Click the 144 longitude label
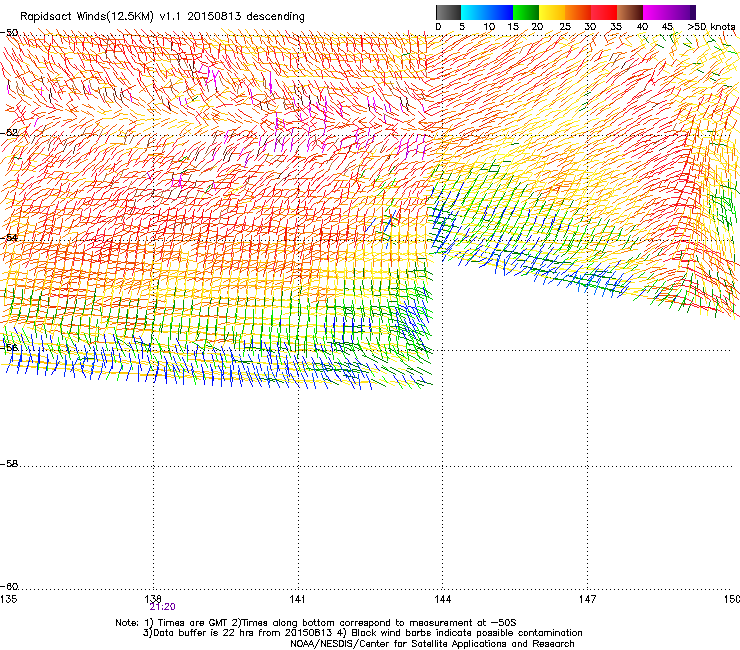Viewport: 740px width, 650px height. [443, 599]
